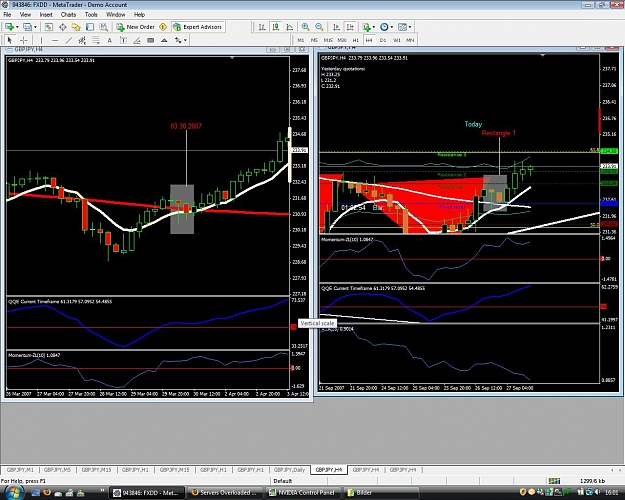Open the Charts menu
Viewport: 625px width, 500px height.
68,14
